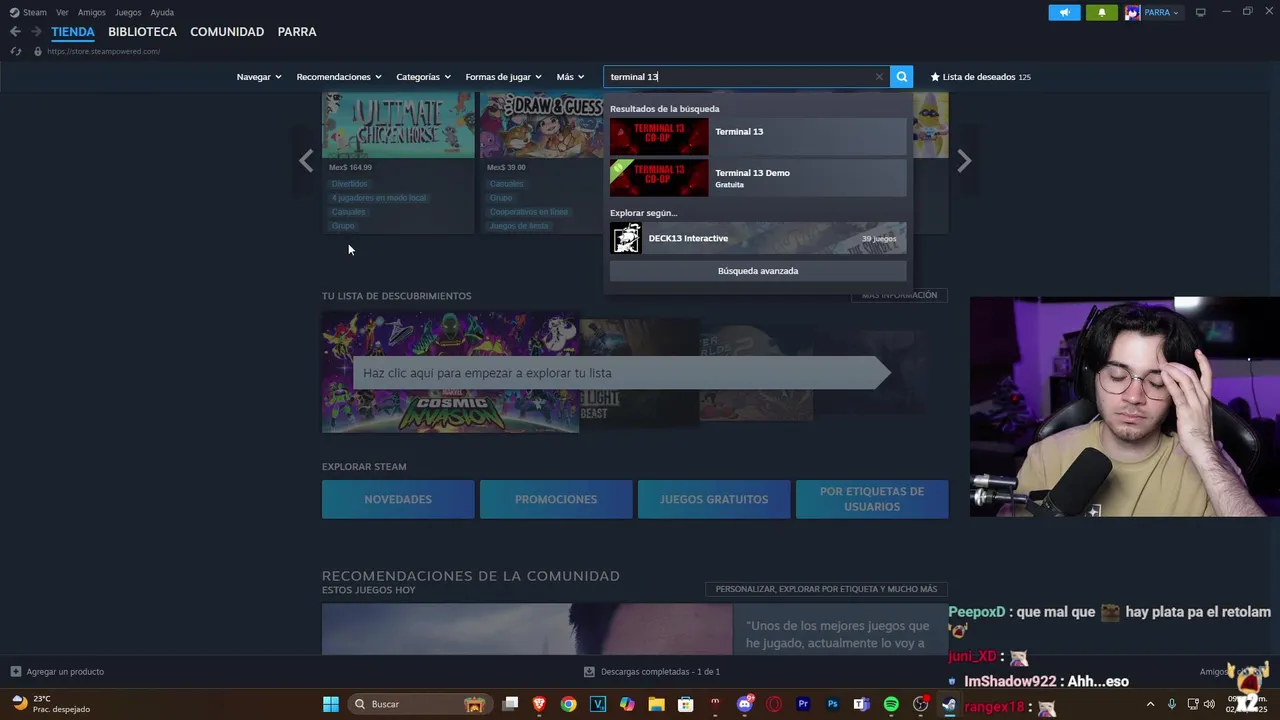
Task: Clear the search text with X icon
Action: click(x=879, y=77)
